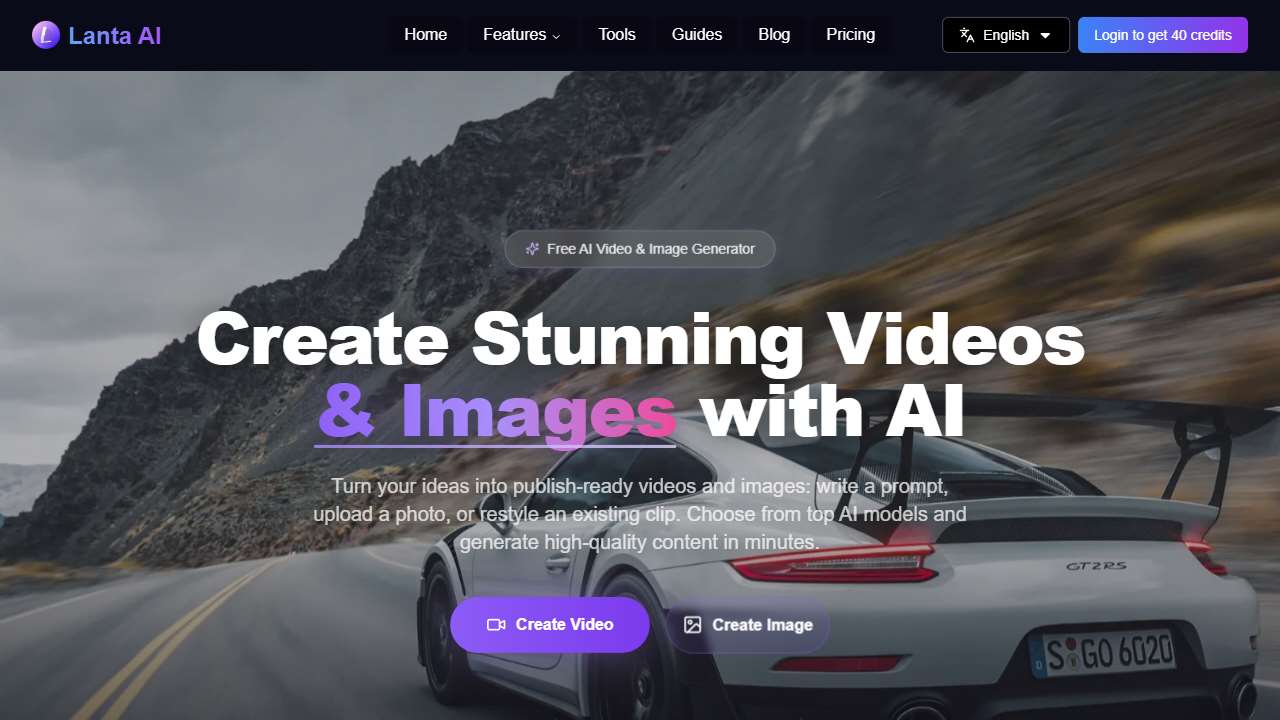Click the camera icon on Create Video
1280x720 pixels.
tap(496, 625)
